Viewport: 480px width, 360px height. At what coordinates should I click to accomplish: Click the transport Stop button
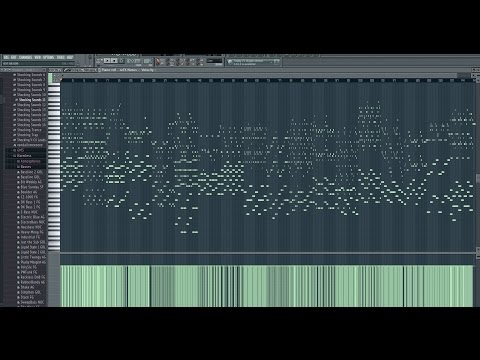click(x=114, y=61)
